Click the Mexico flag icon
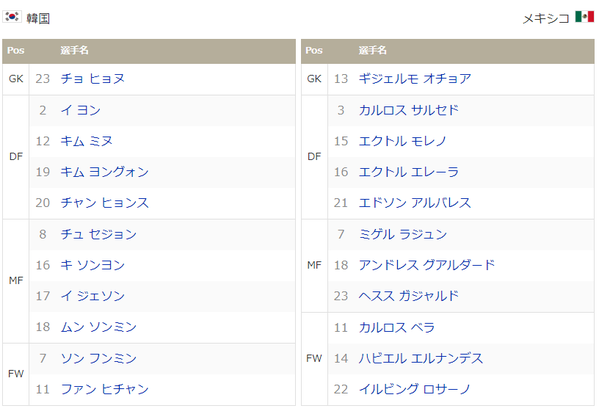The height and width of the screenshot is (414, 599). click(584, 17)
